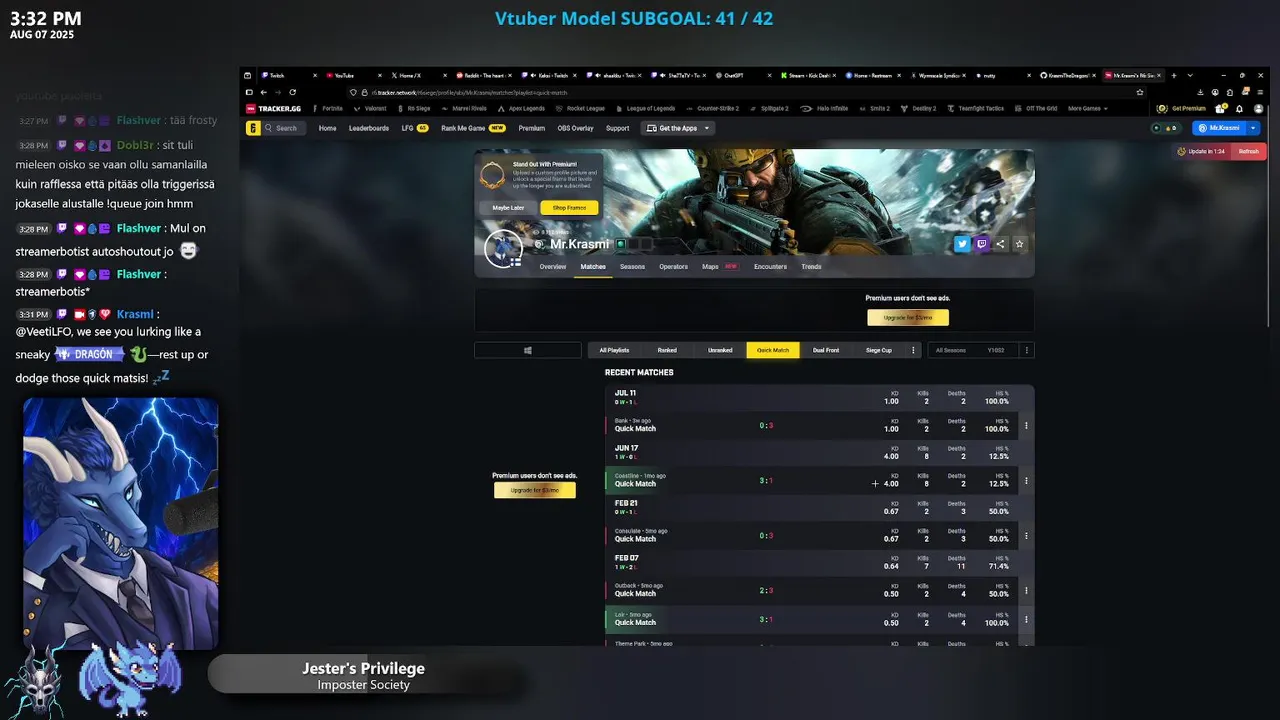
Task: Click the notifications bell icon in header
Action: point(1239,109)
